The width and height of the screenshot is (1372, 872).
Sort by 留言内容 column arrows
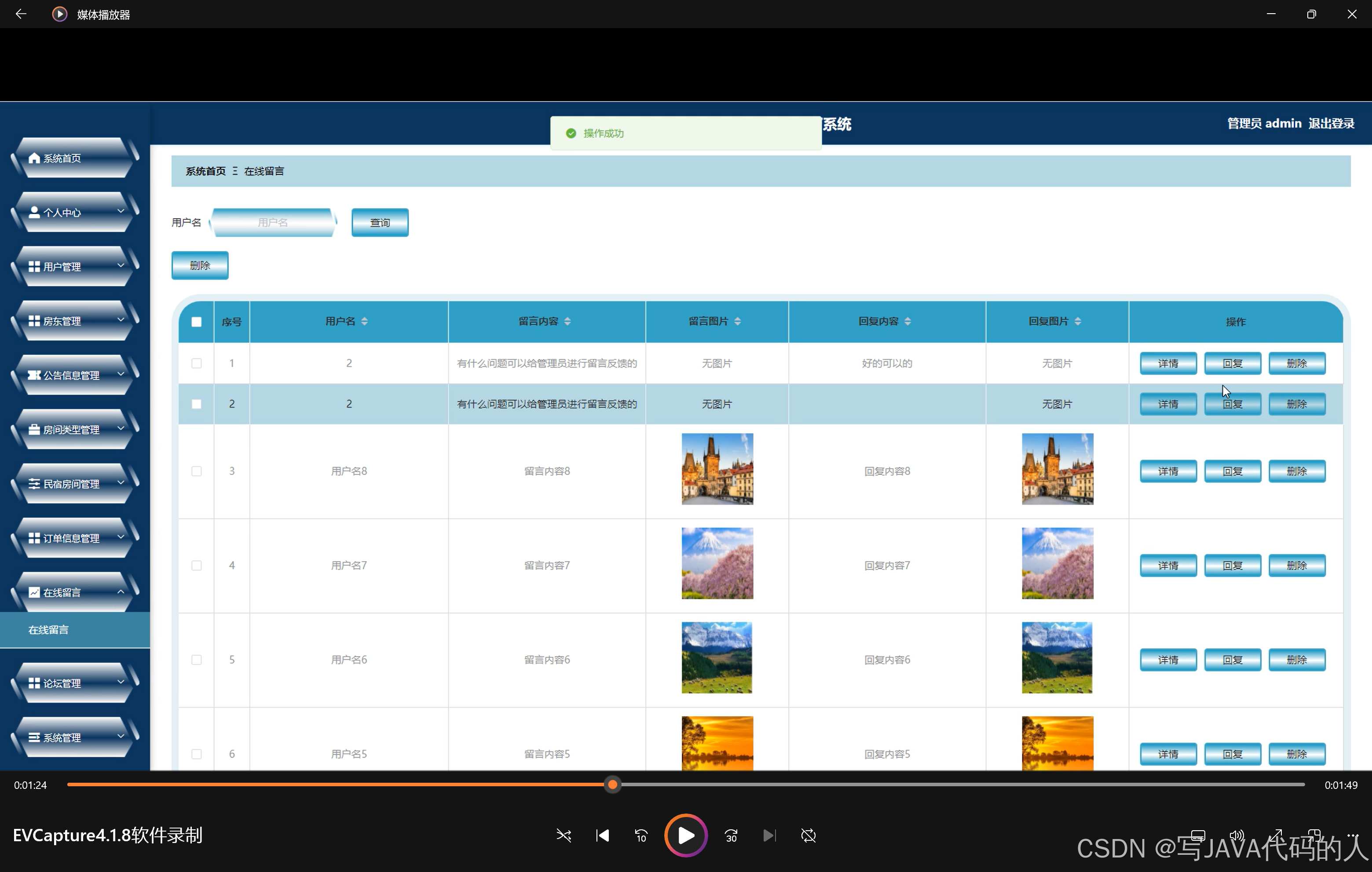567,322
